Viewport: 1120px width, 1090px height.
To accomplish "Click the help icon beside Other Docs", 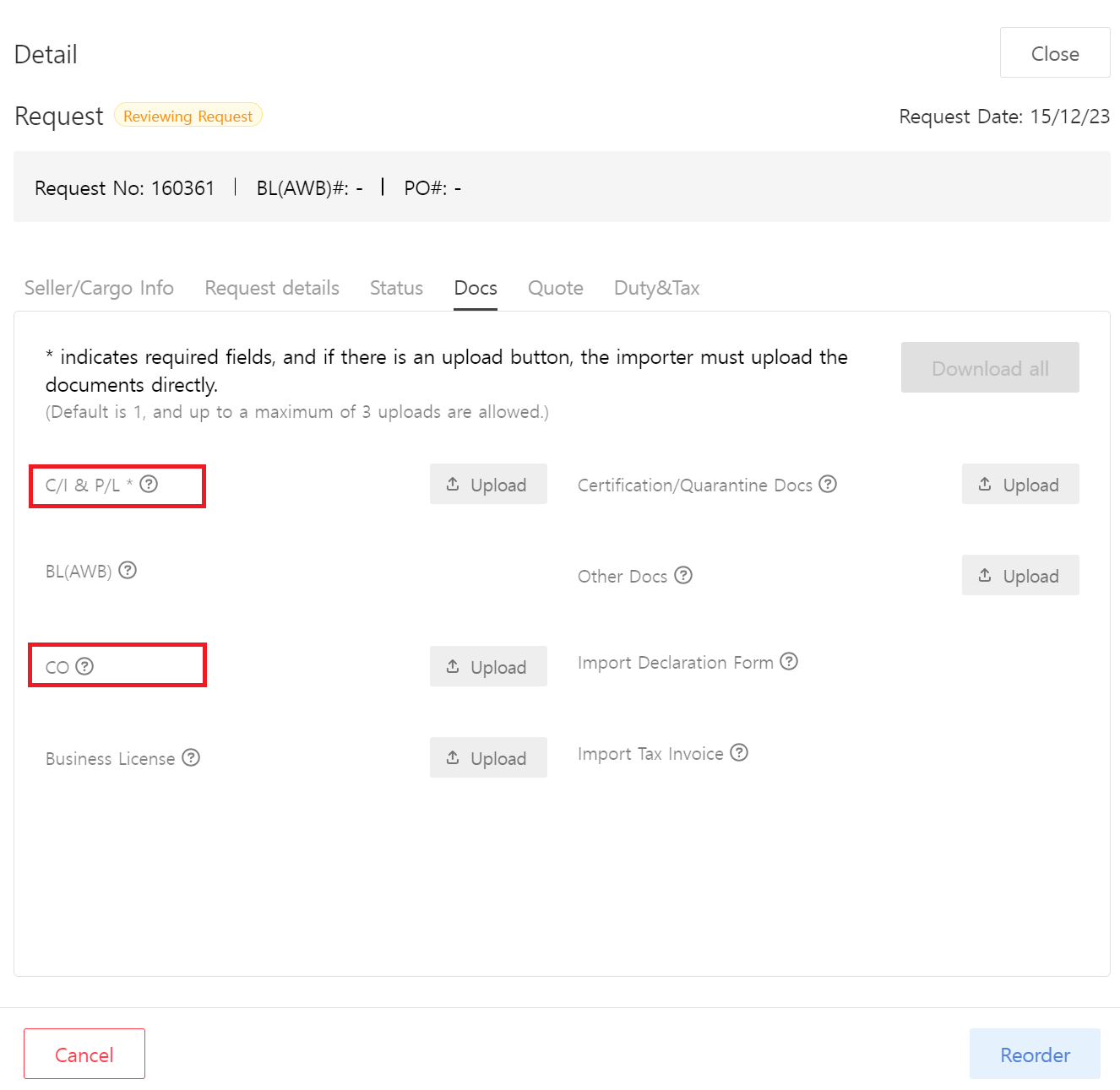I will click(683, 575).
